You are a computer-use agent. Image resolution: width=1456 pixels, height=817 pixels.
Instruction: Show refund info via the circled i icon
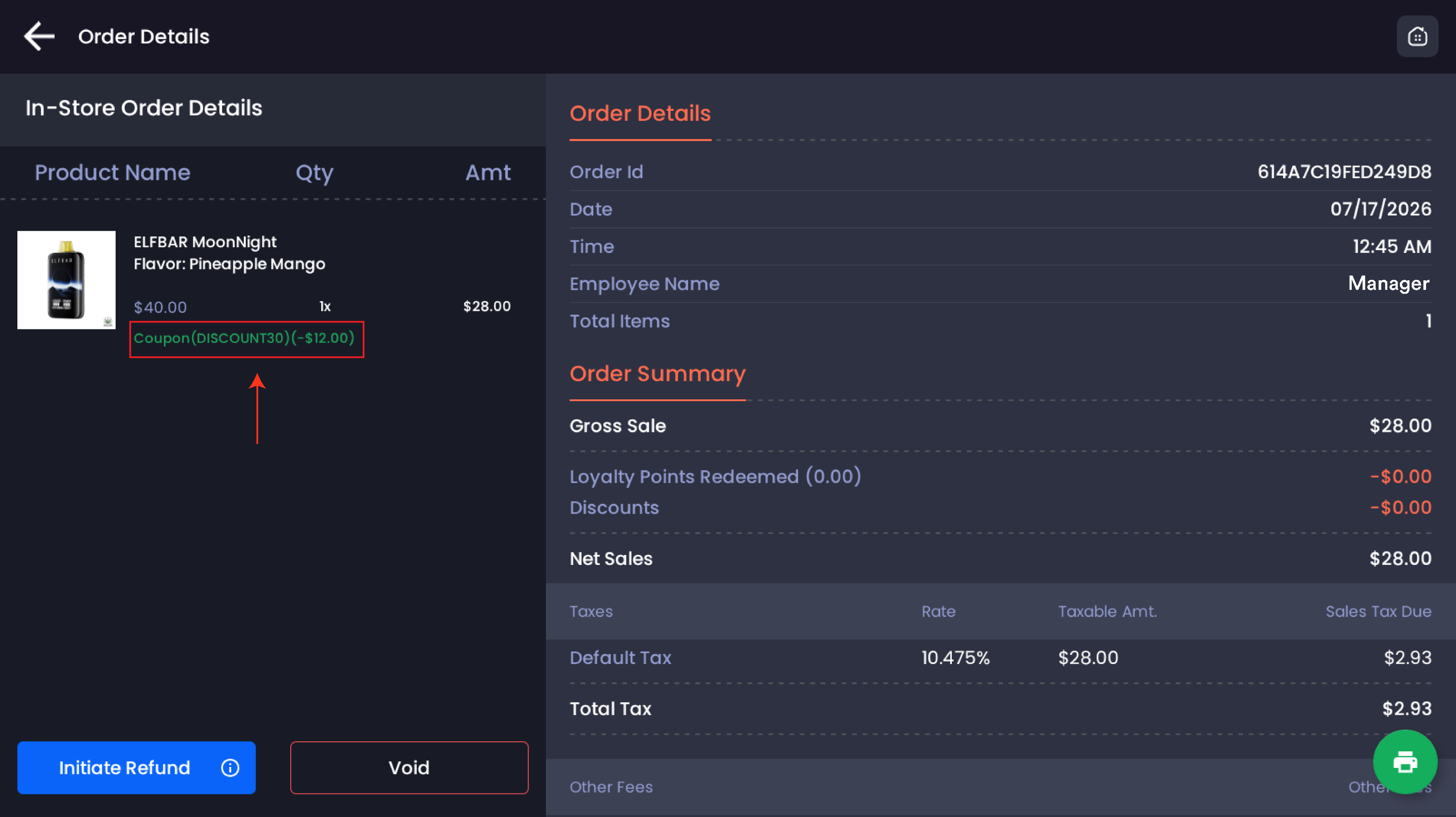[x=230, y=767]
